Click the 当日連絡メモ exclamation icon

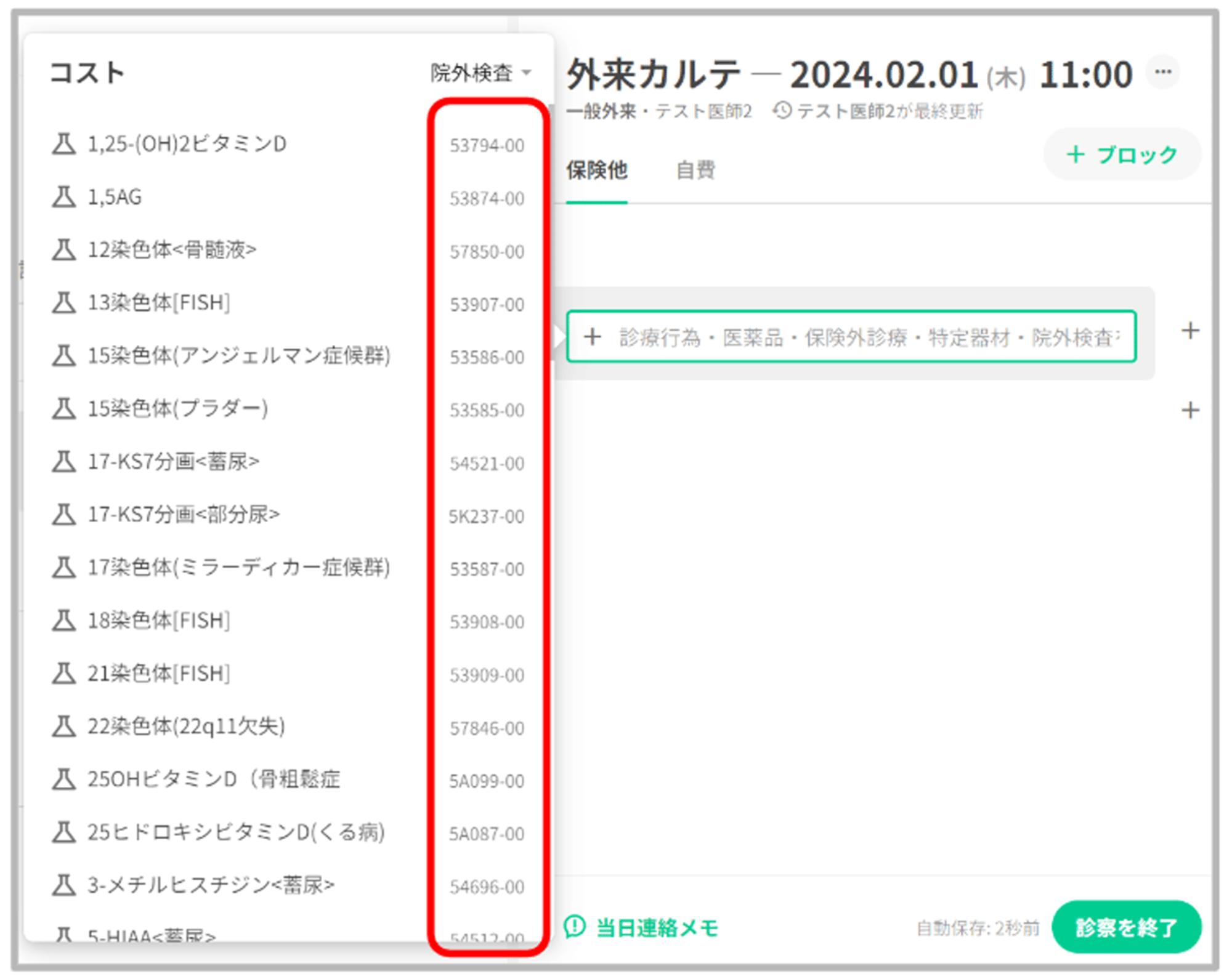(x=575, y=926)
